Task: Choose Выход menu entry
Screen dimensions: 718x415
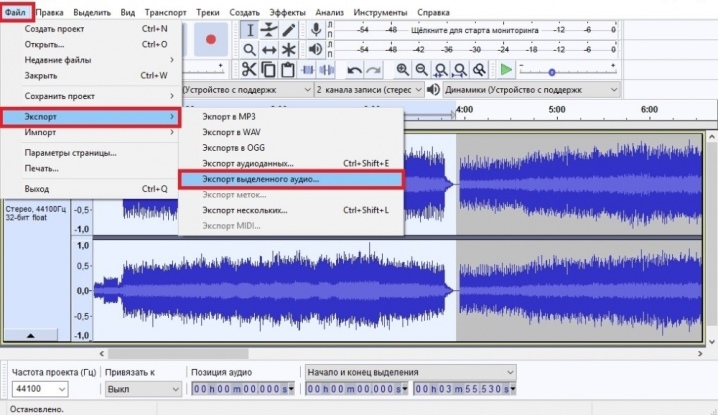Action: point(91,189)
